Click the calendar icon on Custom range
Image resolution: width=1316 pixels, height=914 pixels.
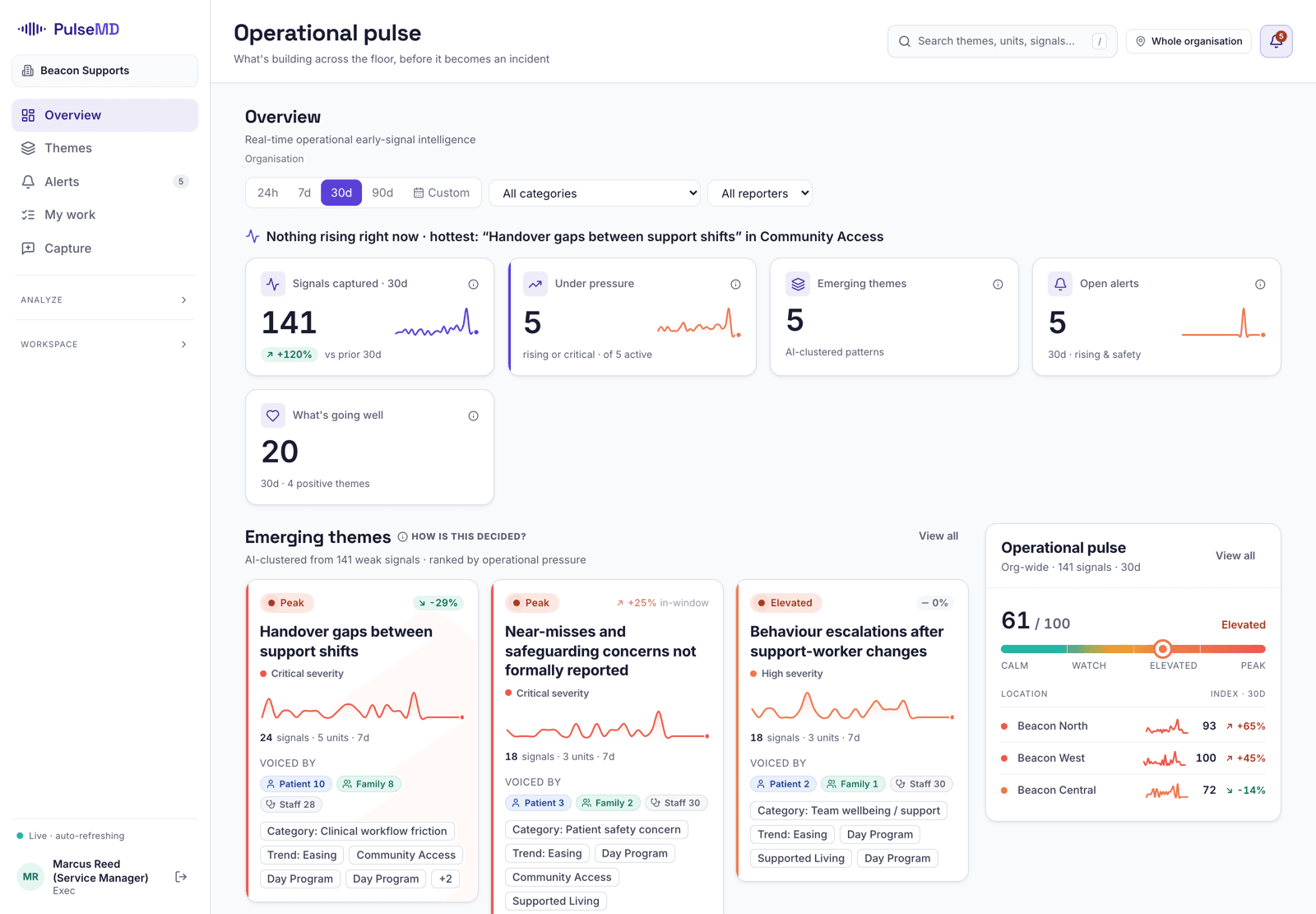[x=419, y=193]
